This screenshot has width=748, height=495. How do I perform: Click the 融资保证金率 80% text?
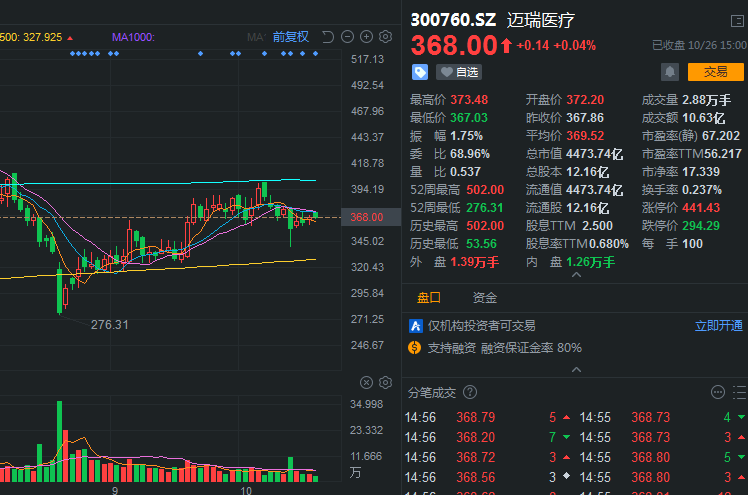531,348
